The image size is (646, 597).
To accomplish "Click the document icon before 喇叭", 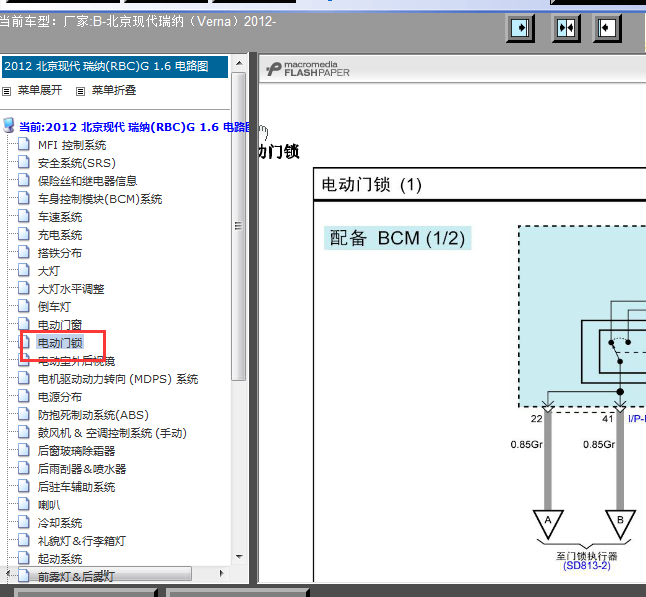I will (x=23, y=505).
